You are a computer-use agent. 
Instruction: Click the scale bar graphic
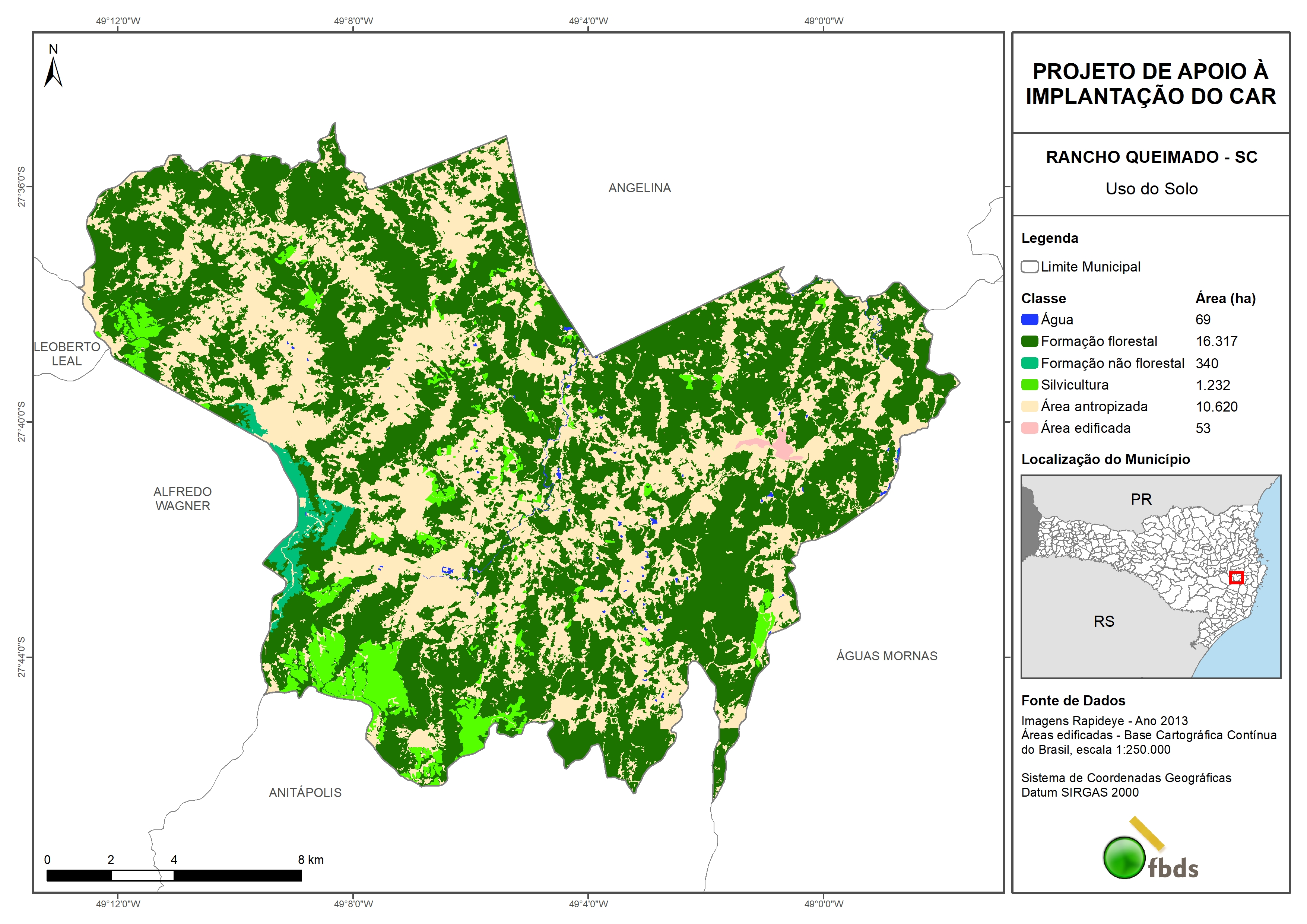click(x=174, y=876)
